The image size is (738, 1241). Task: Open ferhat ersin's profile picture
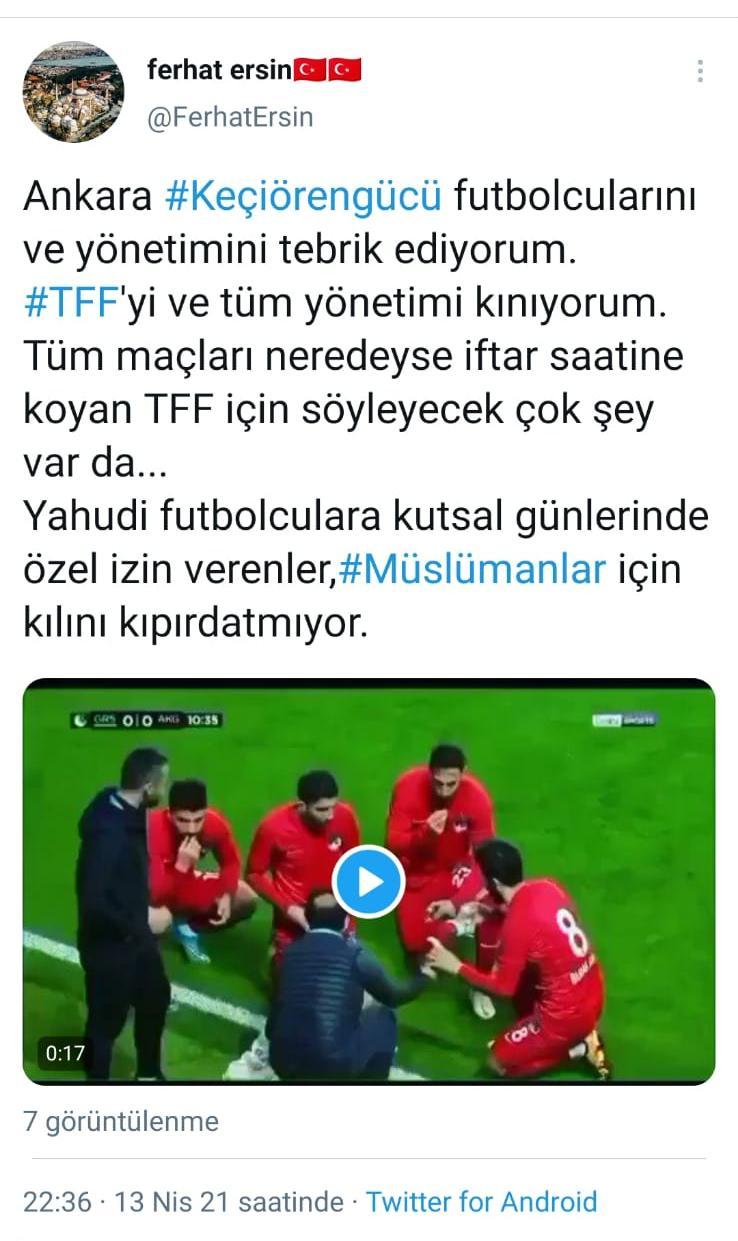[73, 92]
